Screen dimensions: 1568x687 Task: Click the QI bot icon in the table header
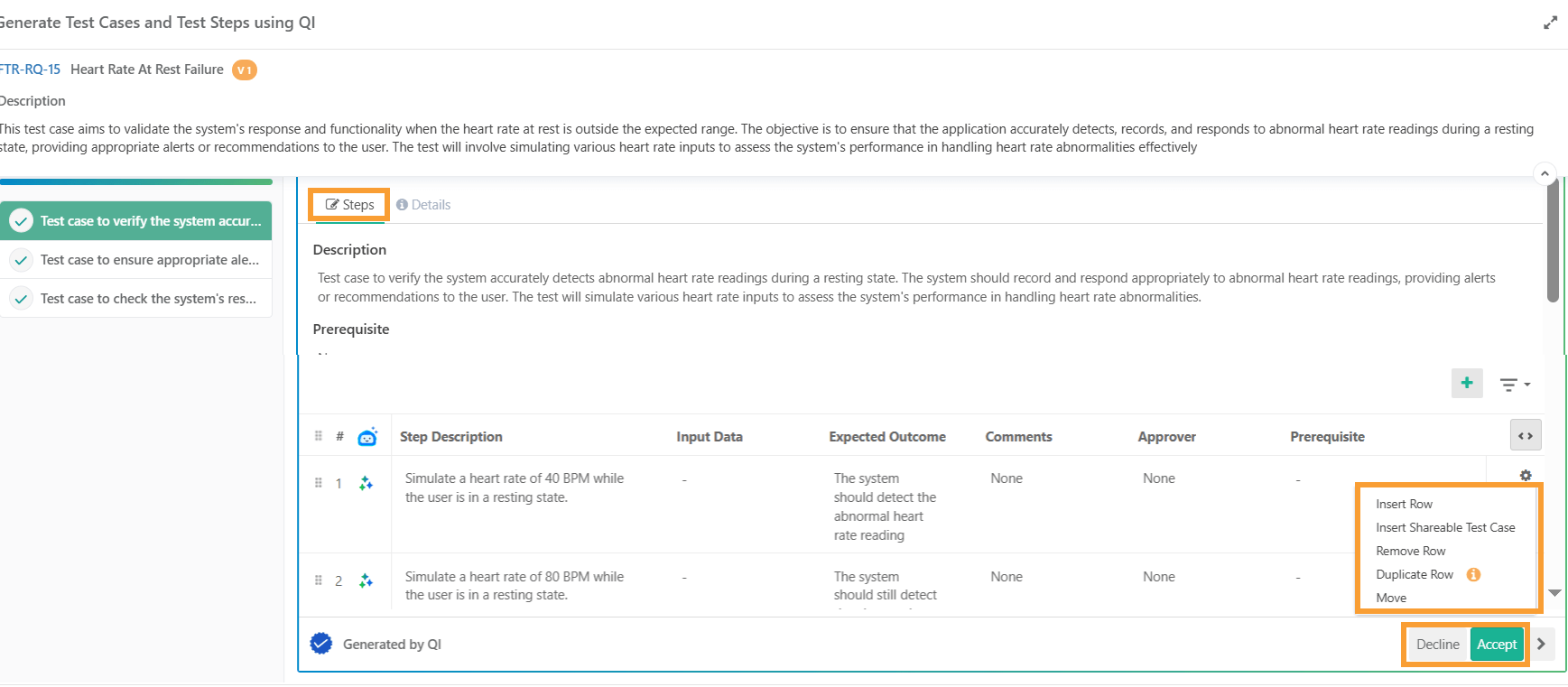[367, 437]
